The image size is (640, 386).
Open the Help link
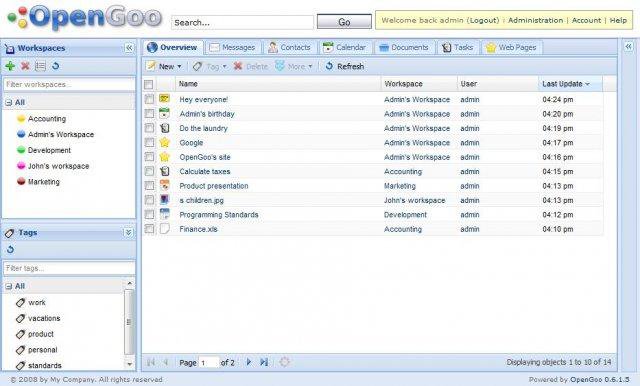point(618,20)
